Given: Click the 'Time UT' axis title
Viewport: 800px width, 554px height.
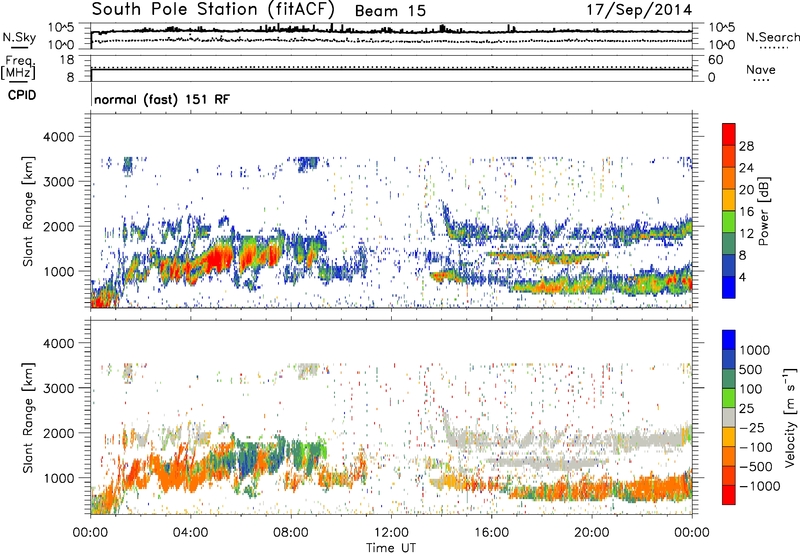Looking at the screenshot, I should [x=391, y=548].
